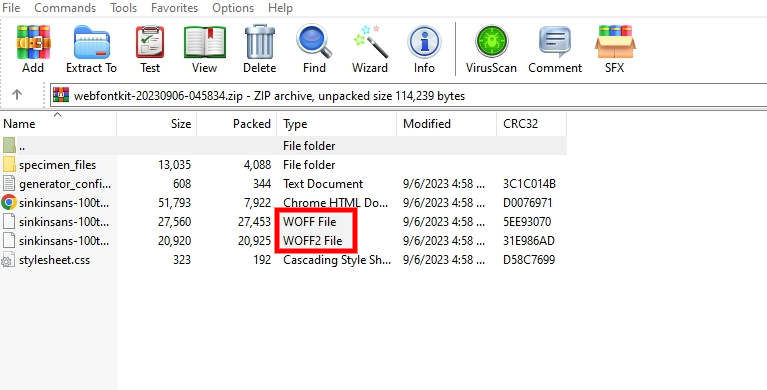Viewport: 767px width, 390px height.
Task: Add a Comment to the archive
Action: tap(555, 49)
